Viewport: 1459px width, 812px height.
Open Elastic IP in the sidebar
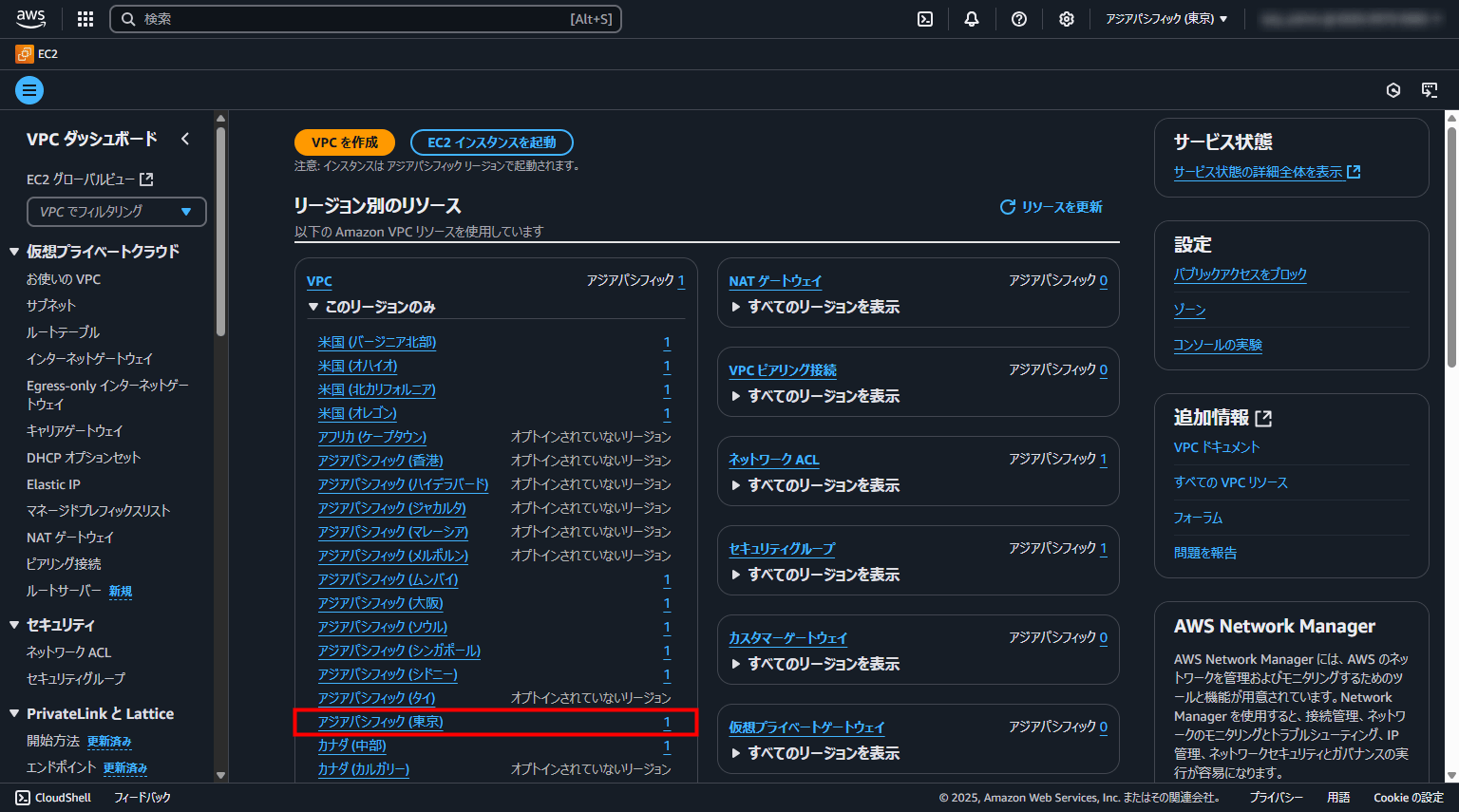click(53, 484)
